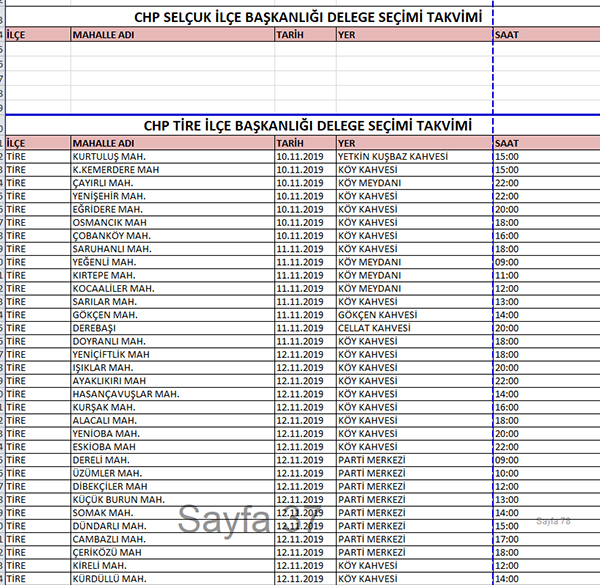Select the ÇAYIRLI MAH. cell

[173, 183]
